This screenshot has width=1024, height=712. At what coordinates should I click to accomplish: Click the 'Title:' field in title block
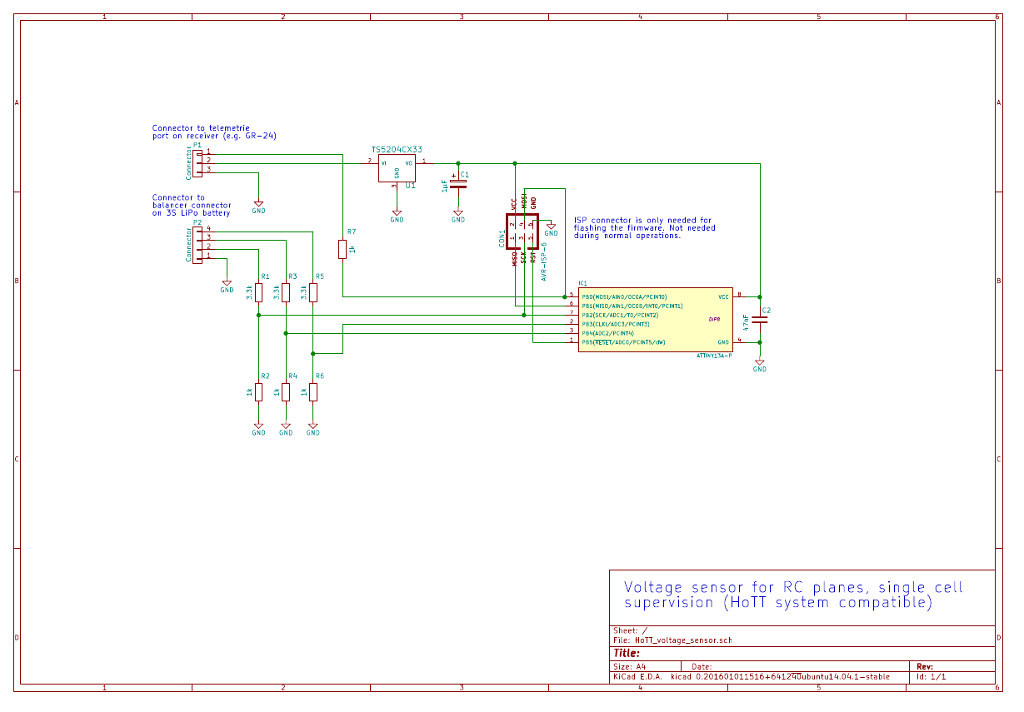click(626, 653)
